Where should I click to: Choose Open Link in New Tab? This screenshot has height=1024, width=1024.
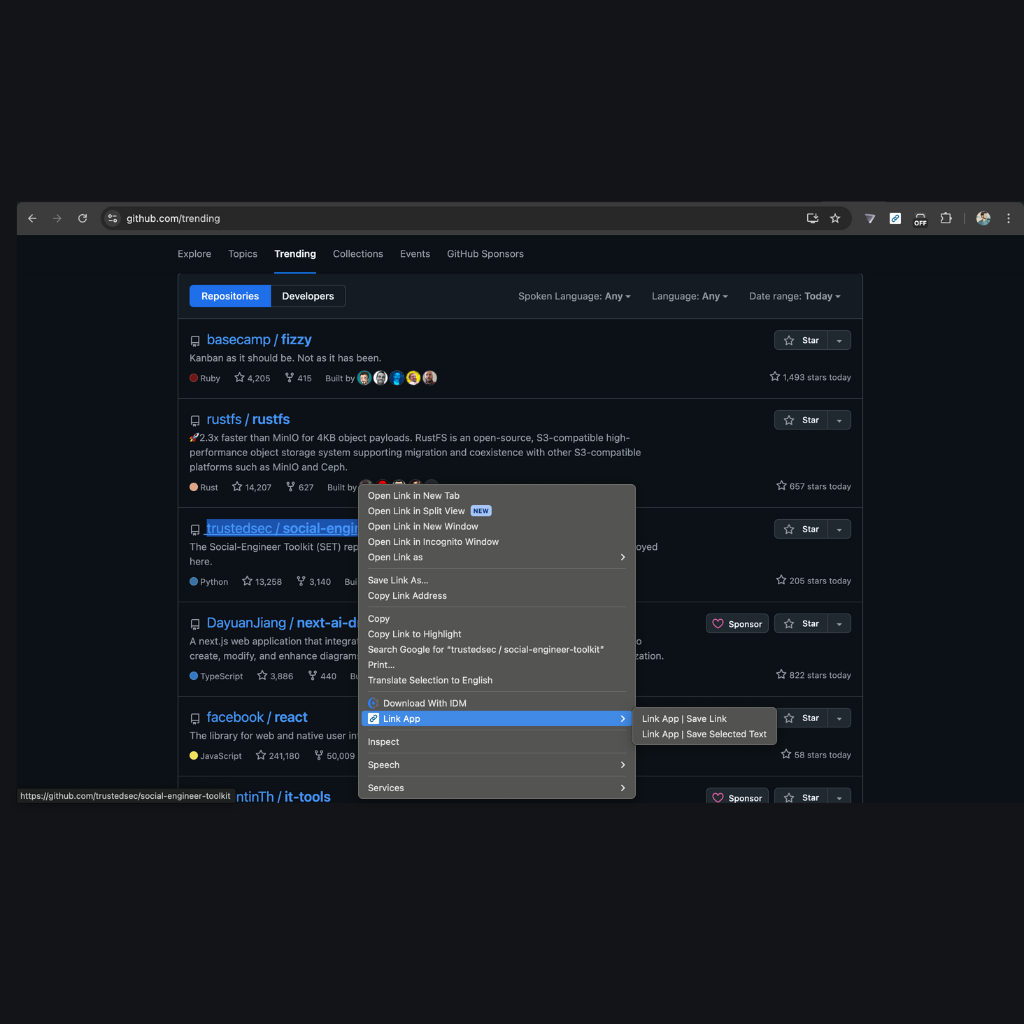pyautogui.click(x=414, y=496)
